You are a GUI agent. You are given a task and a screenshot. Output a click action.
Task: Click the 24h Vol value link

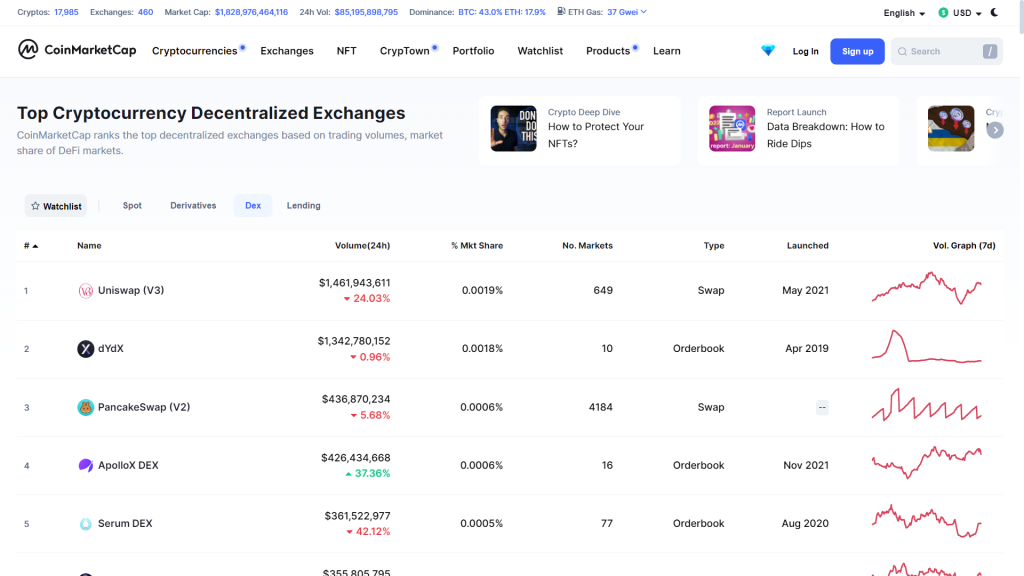coord(366,12)
